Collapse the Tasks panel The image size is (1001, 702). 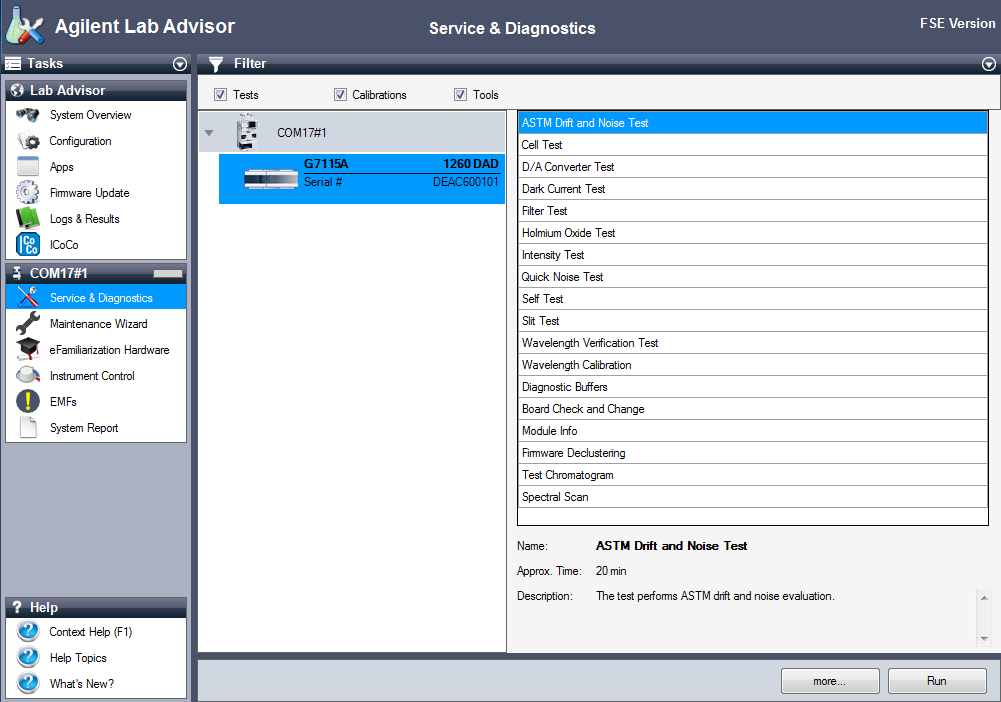click(x=179, y=63)
